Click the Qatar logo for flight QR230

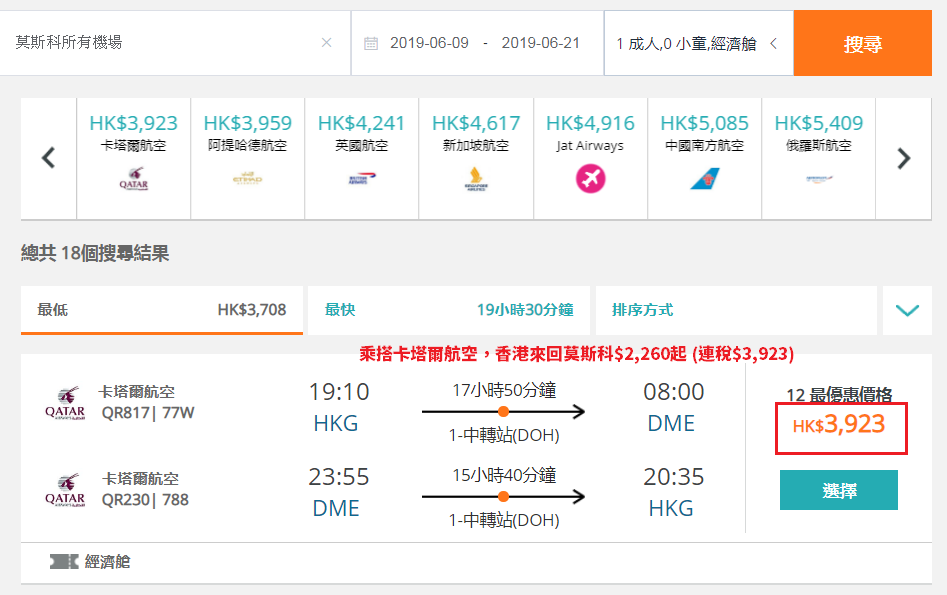[x=65, y=490]
